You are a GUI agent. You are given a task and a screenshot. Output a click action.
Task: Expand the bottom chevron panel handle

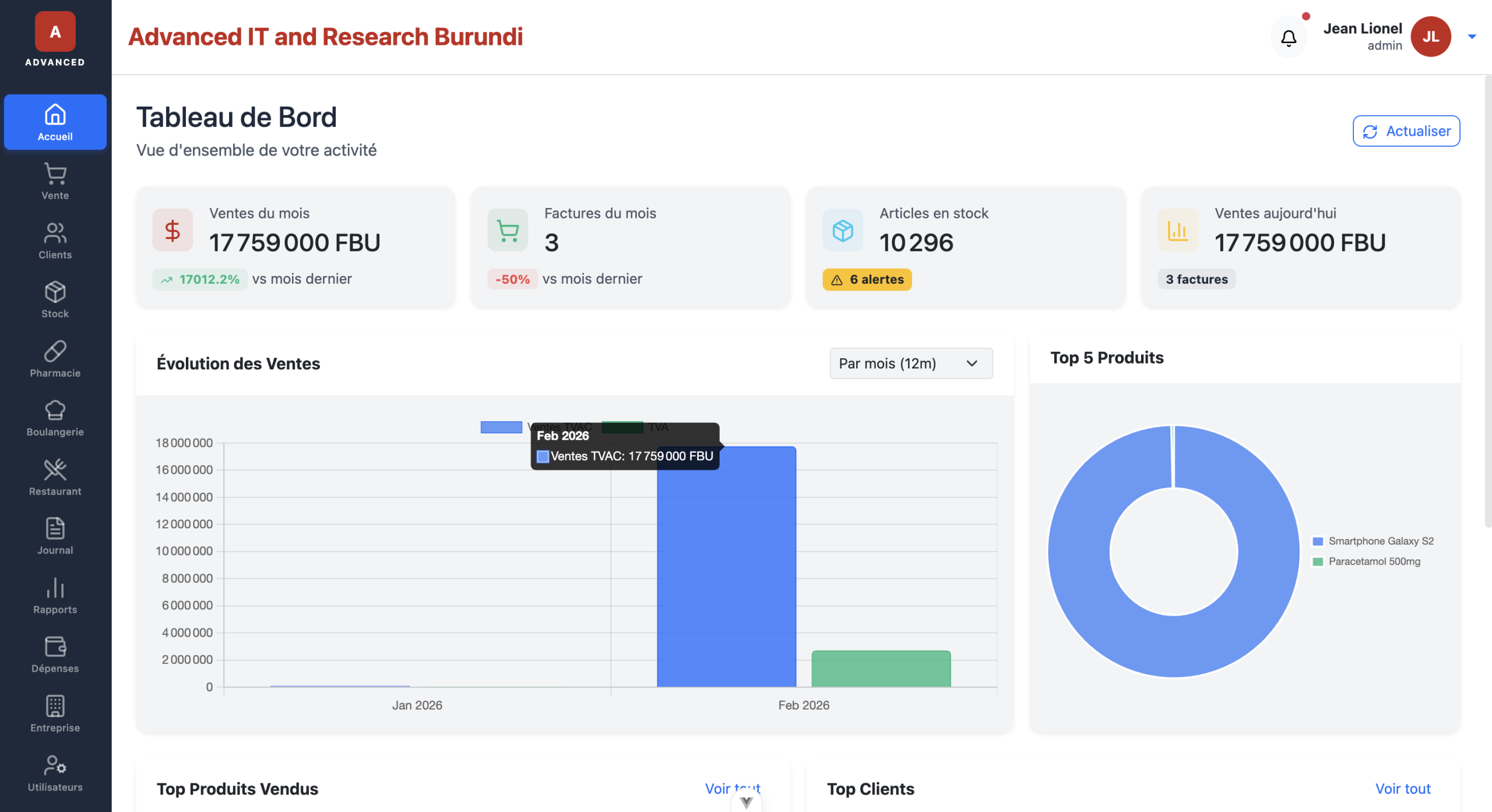pyautogui.click(x=746, y=802)
